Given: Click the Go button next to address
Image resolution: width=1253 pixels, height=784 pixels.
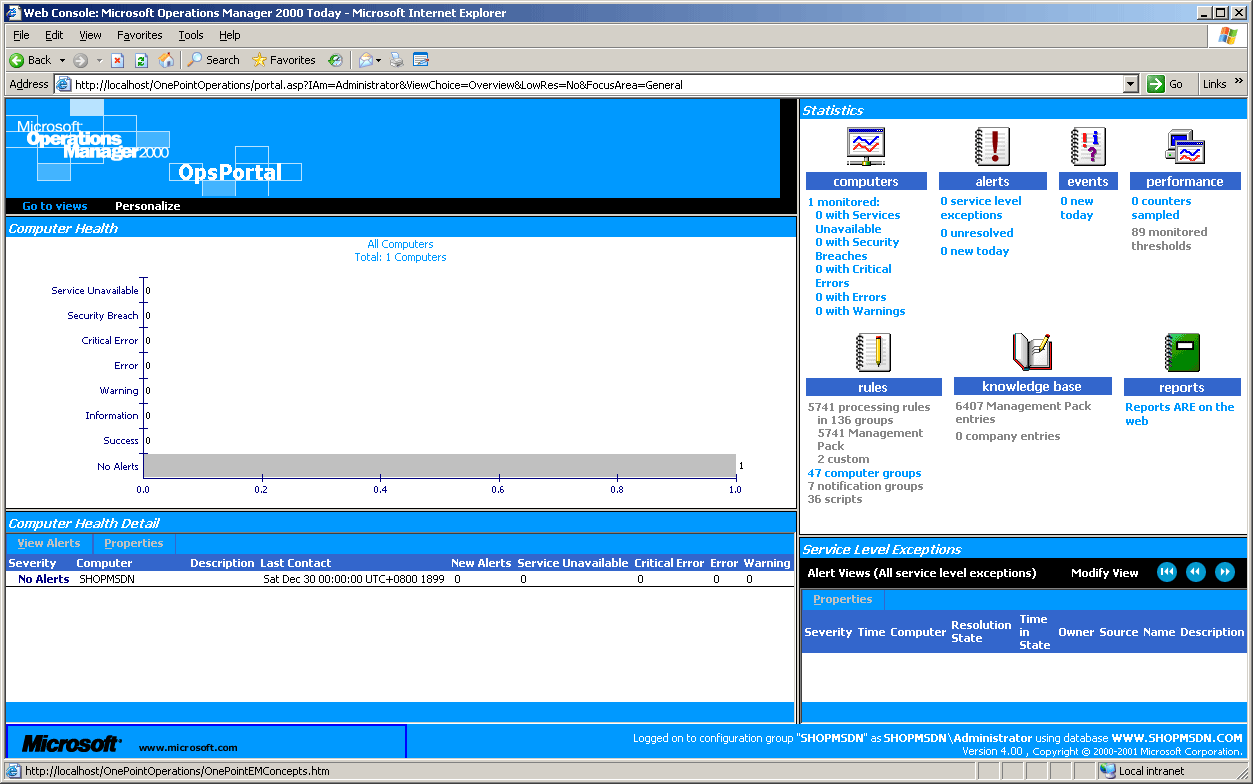Looking at the screenshot, I should coord(1166,84).
